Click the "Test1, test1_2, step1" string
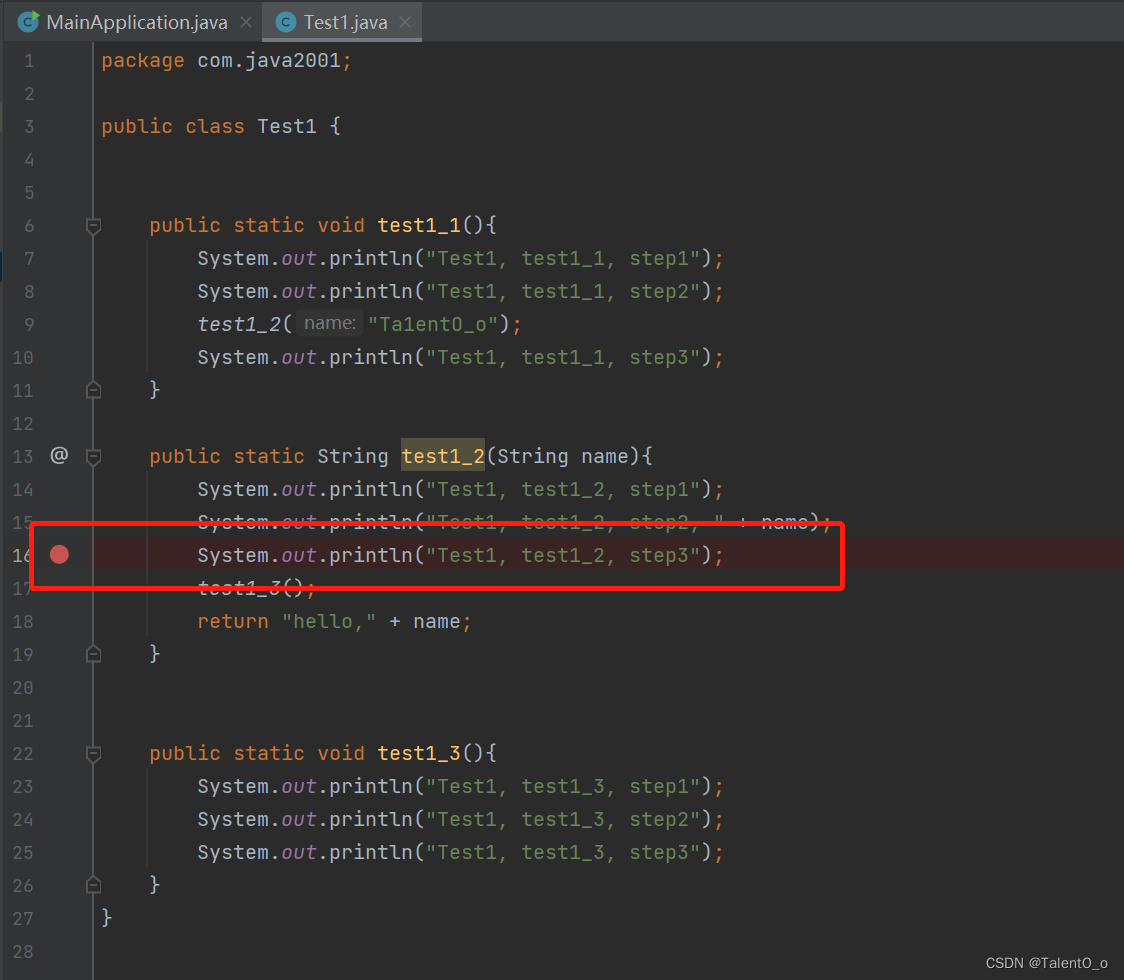The width and height of the screenshot is (1124, 980). [x=563, y=490]
